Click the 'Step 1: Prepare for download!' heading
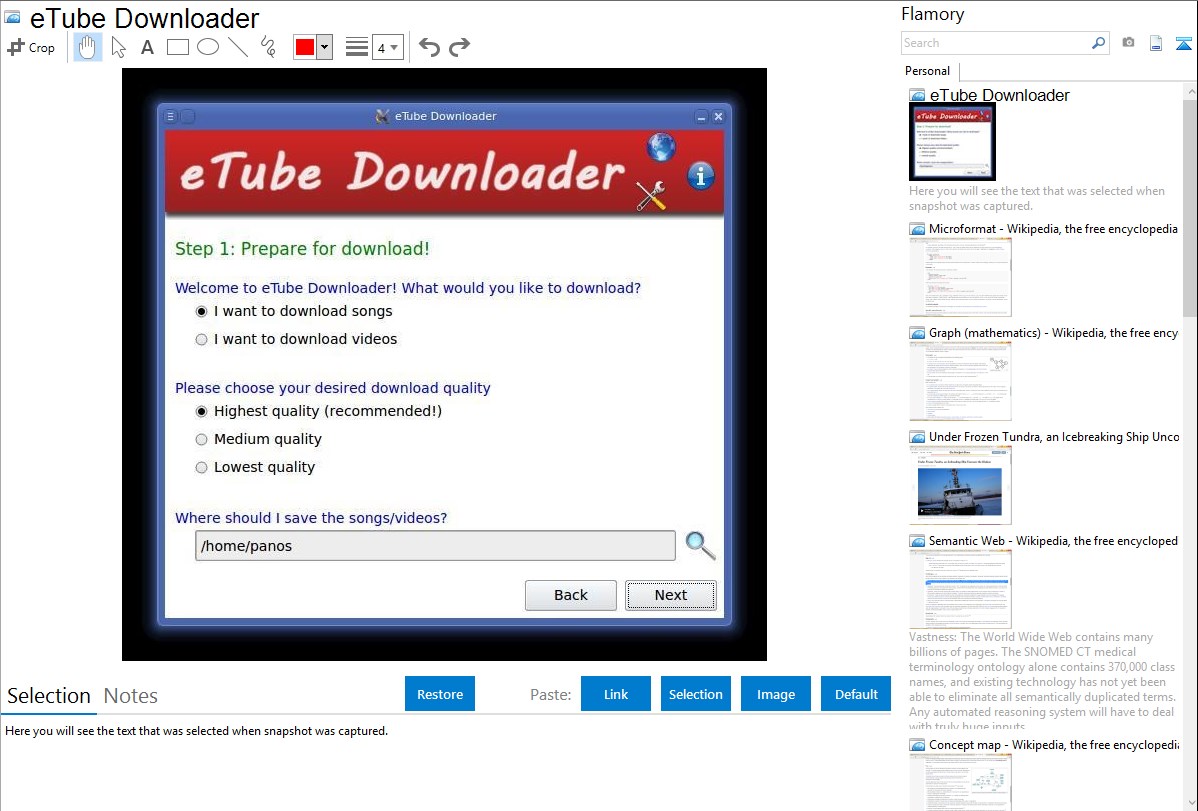The image size is (1198, 811). (302, 249)
